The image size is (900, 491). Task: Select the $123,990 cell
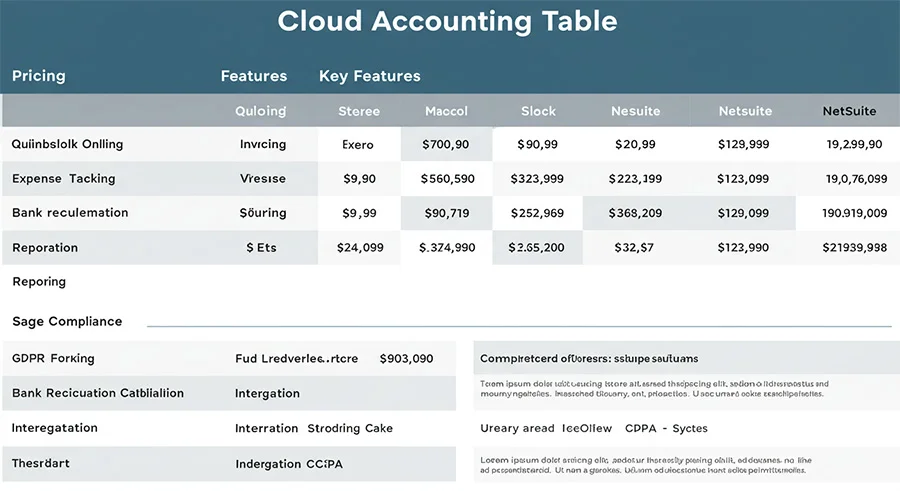pyautogui.click(x=743, y=248)
